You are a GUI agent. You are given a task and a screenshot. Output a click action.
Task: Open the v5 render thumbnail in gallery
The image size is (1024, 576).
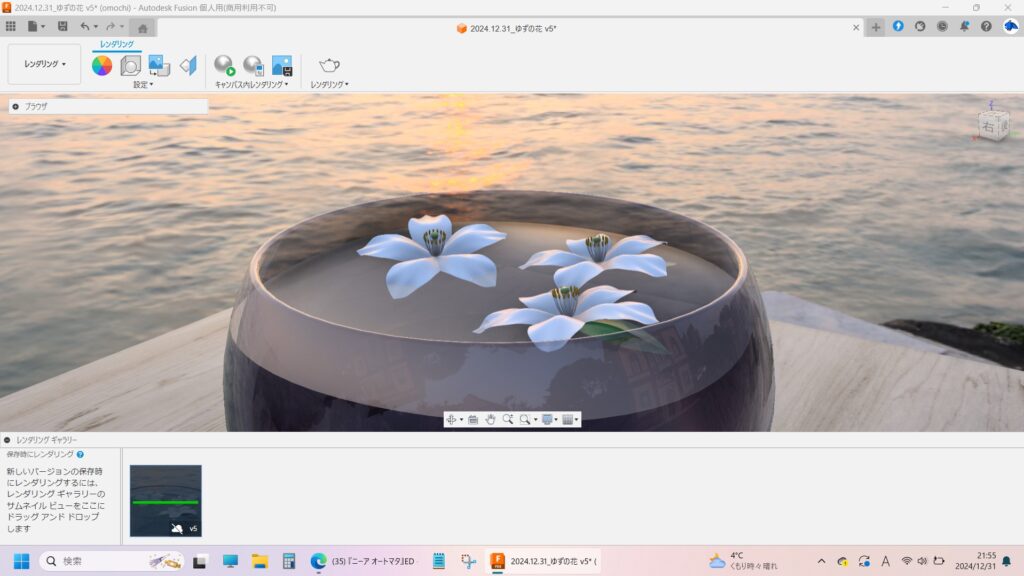coord(165,500)
